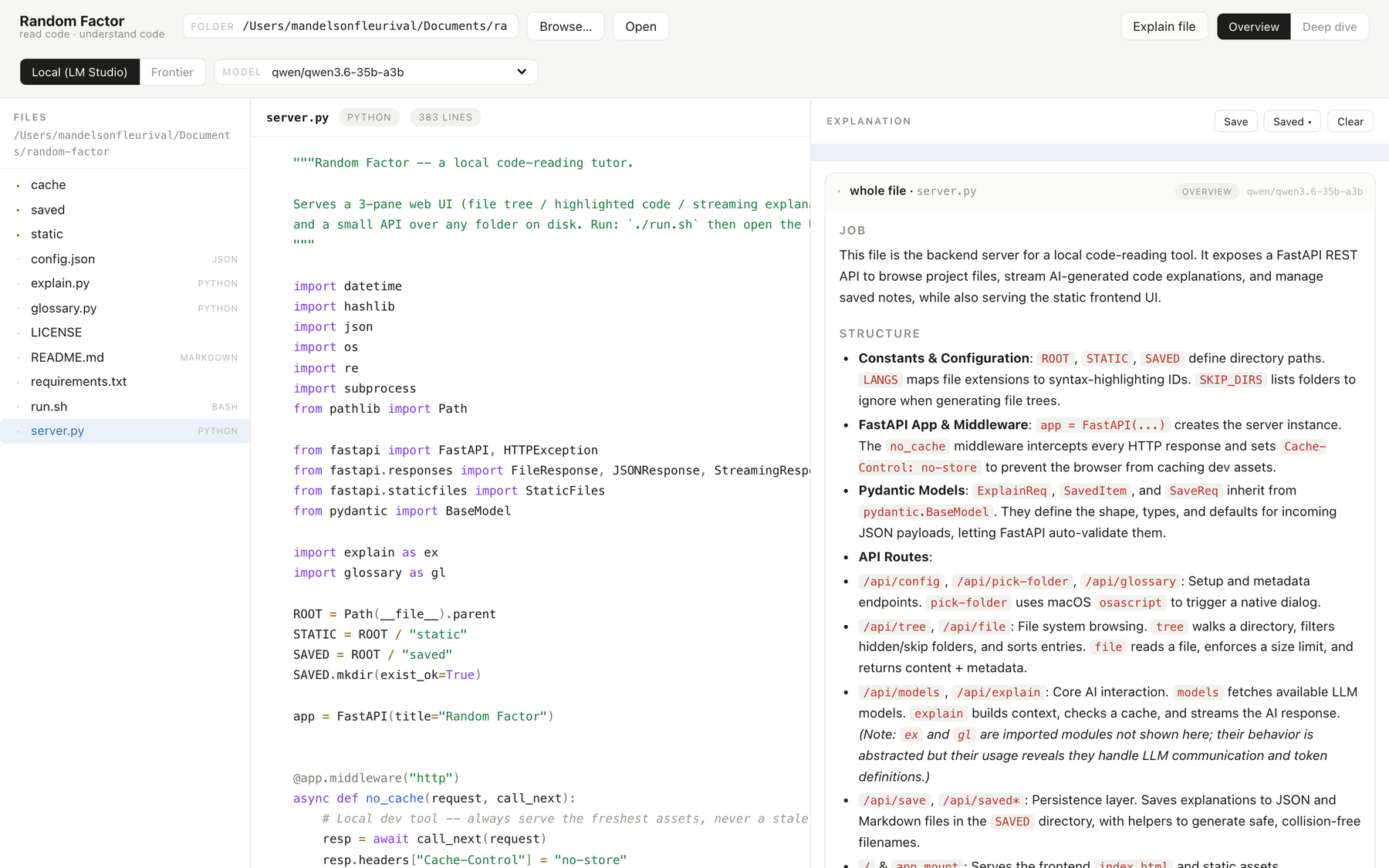Viewport: 1389px width, 868px height.
Task: Click the /api/glossary code tag
Action: click(x=1130, y=582)
